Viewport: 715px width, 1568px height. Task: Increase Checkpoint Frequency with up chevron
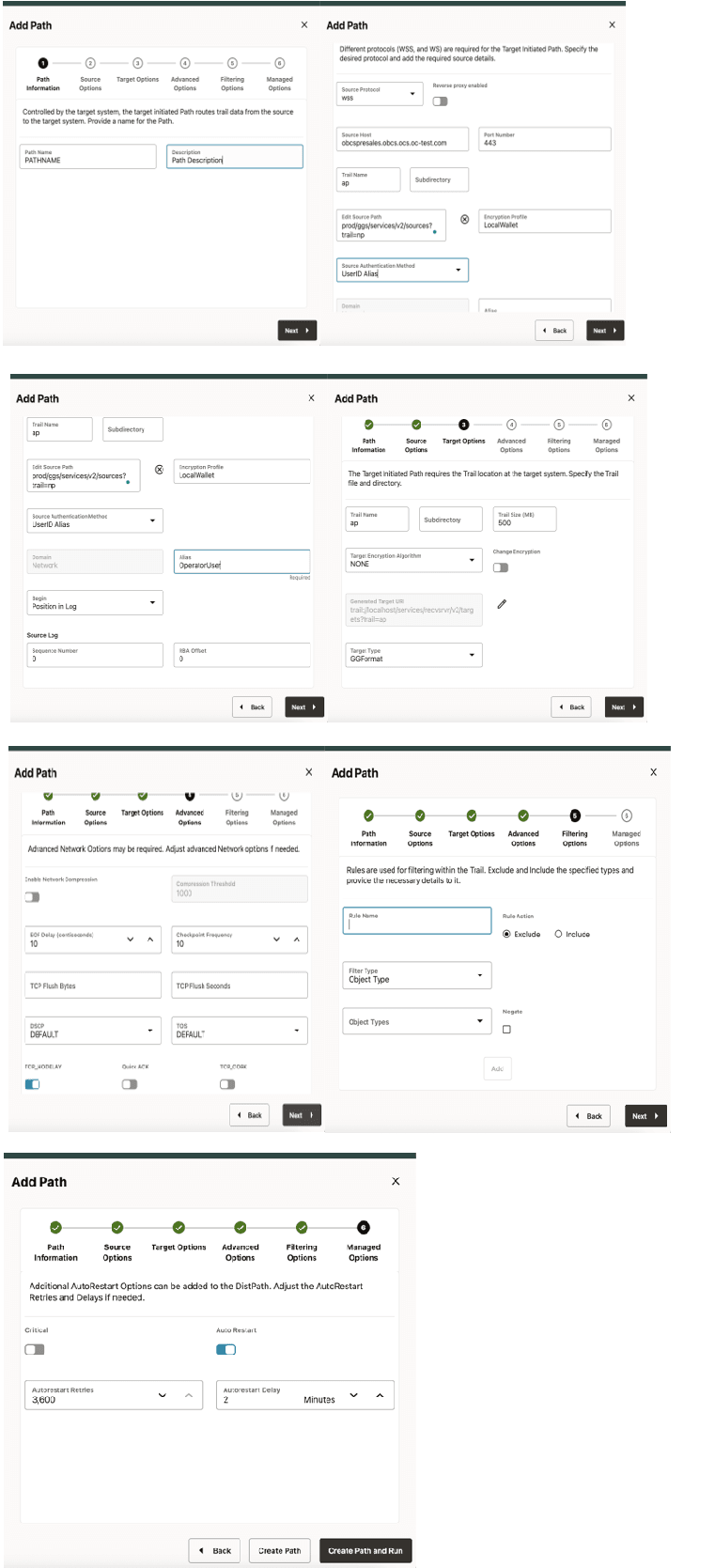click(297, 939)
